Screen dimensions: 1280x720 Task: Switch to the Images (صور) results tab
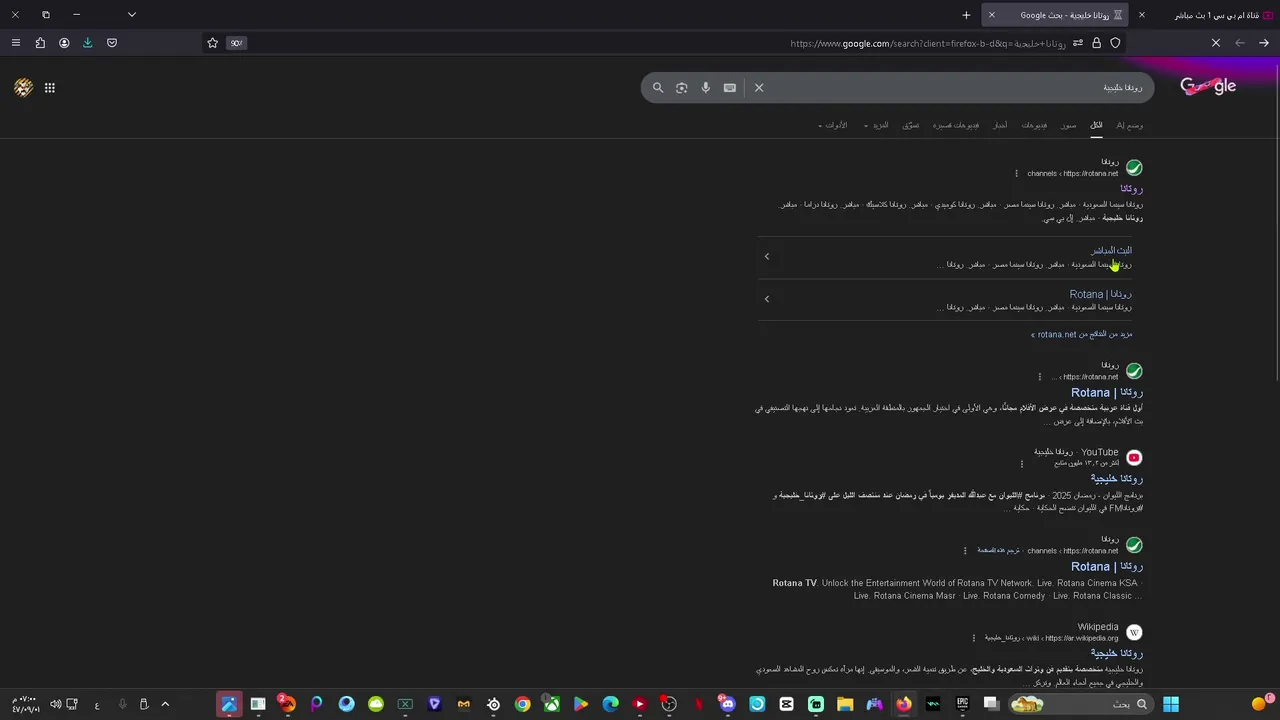click(x=1069, y=125)
